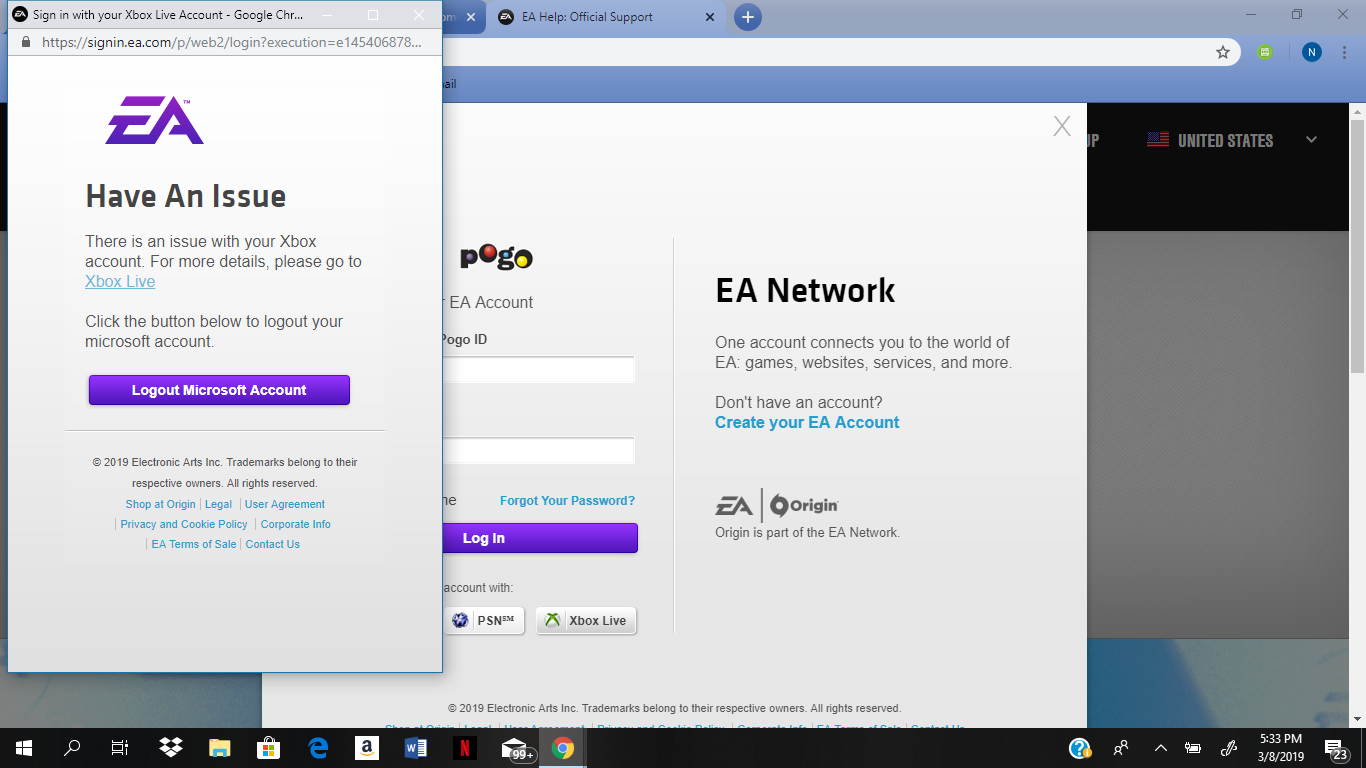The height and width of the screenshot is (768, 1366).
Task: Click the Pogo logo on login form
Action: pos(496,257)
